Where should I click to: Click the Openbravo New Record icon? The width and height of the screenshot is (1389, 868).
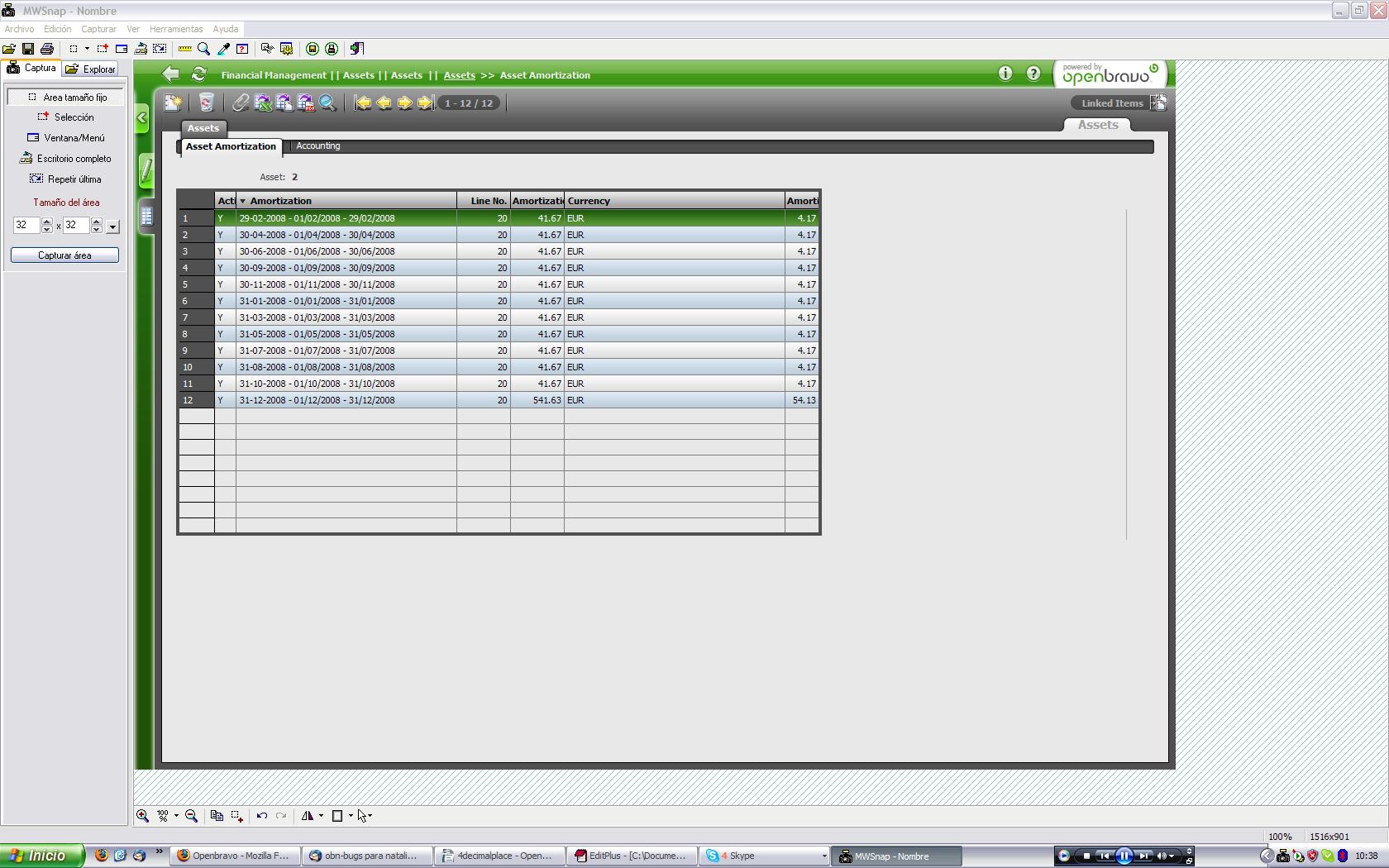click(x=173, y=103)
